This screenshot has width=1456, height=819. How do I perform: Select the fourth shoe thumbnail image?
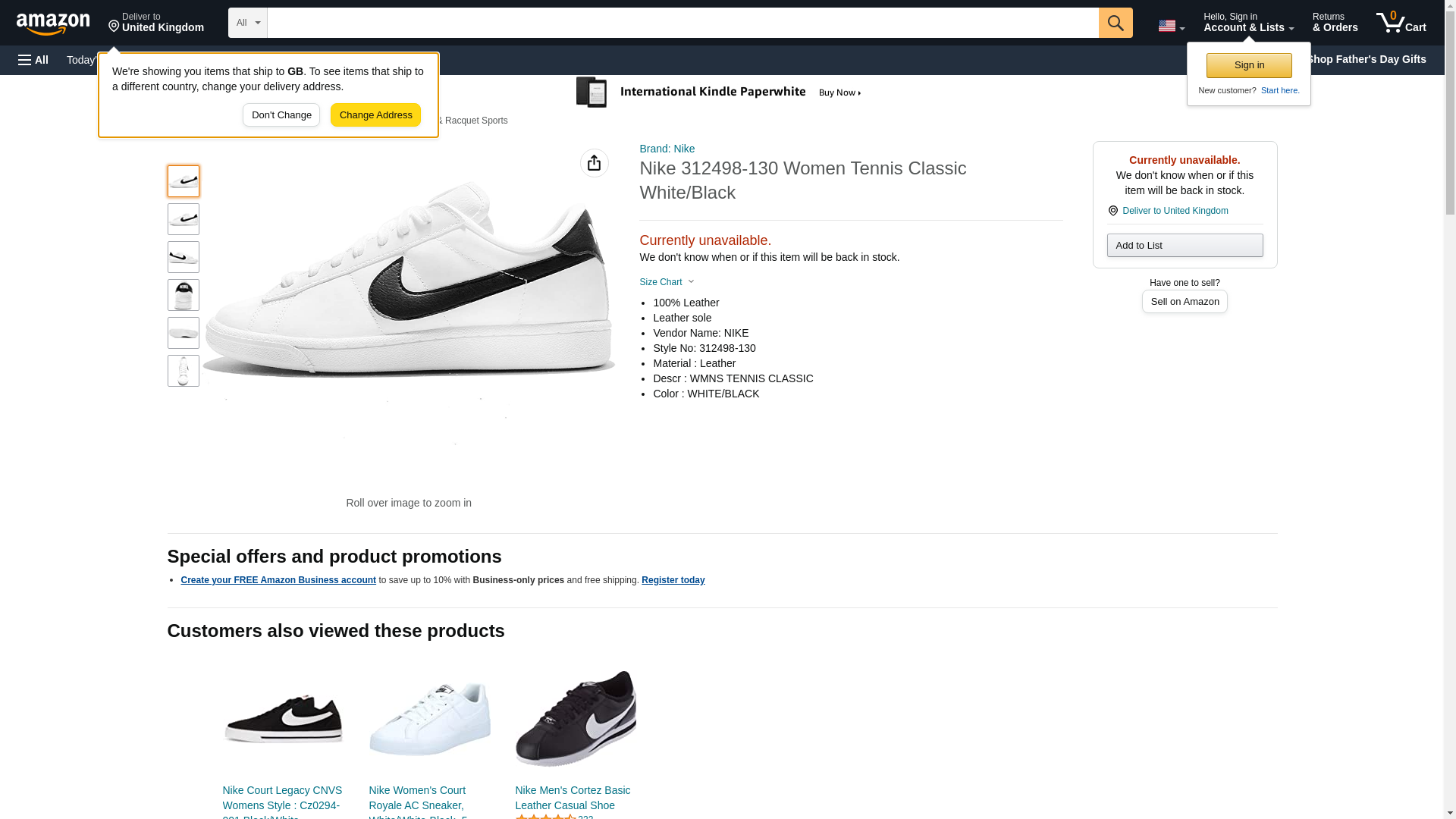pos(184,295)
